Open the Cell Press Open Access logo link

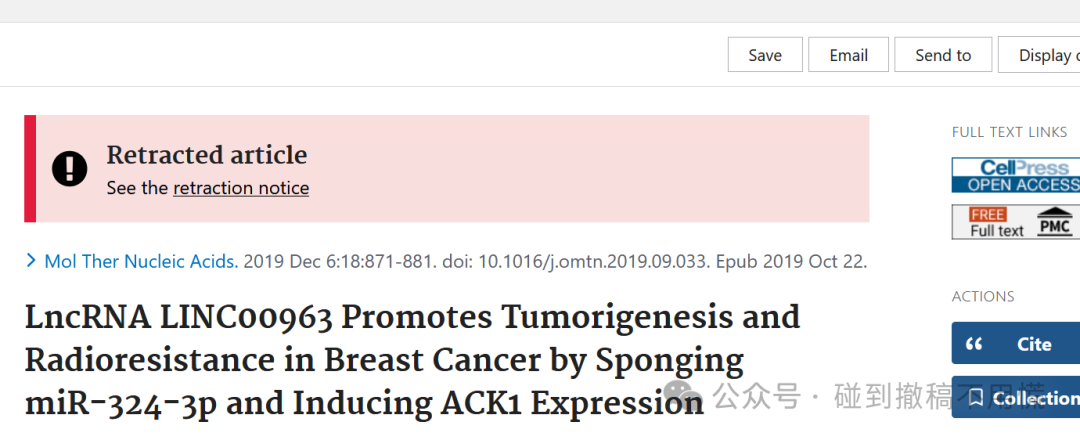click(1016, 176)
